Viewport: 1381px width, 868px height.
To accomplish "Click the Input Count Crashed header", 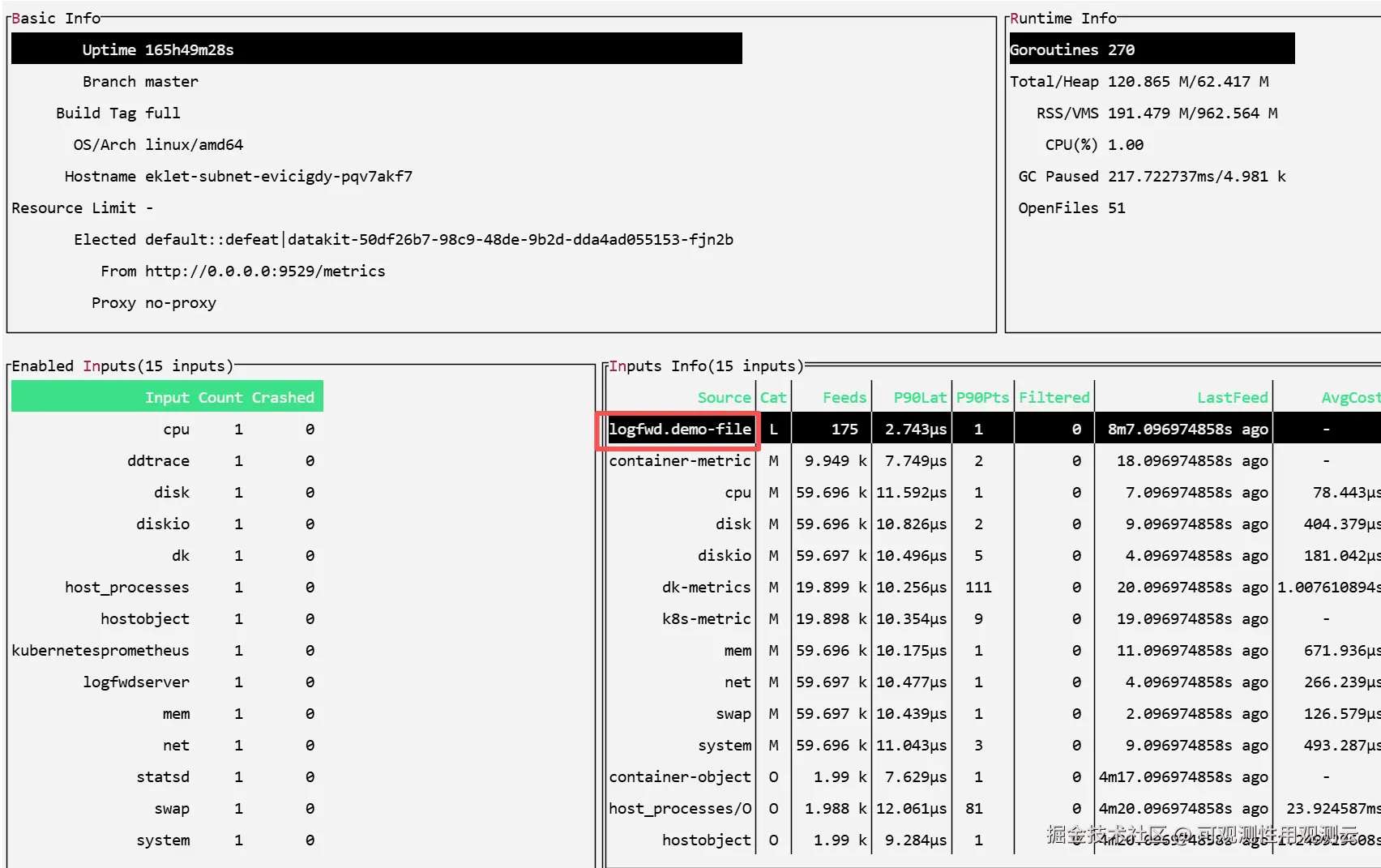I will coord(167,396).
